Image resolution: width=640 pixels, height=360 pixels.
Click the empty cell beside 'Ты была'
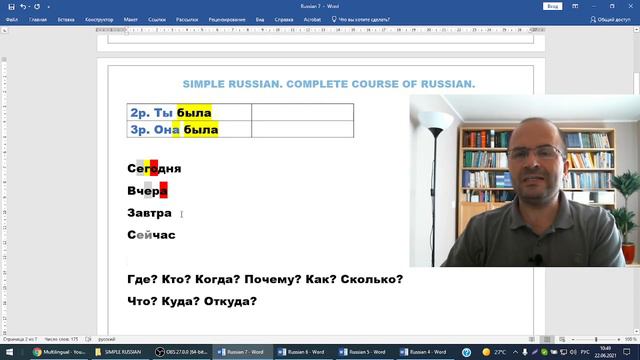tap(302, 112)
